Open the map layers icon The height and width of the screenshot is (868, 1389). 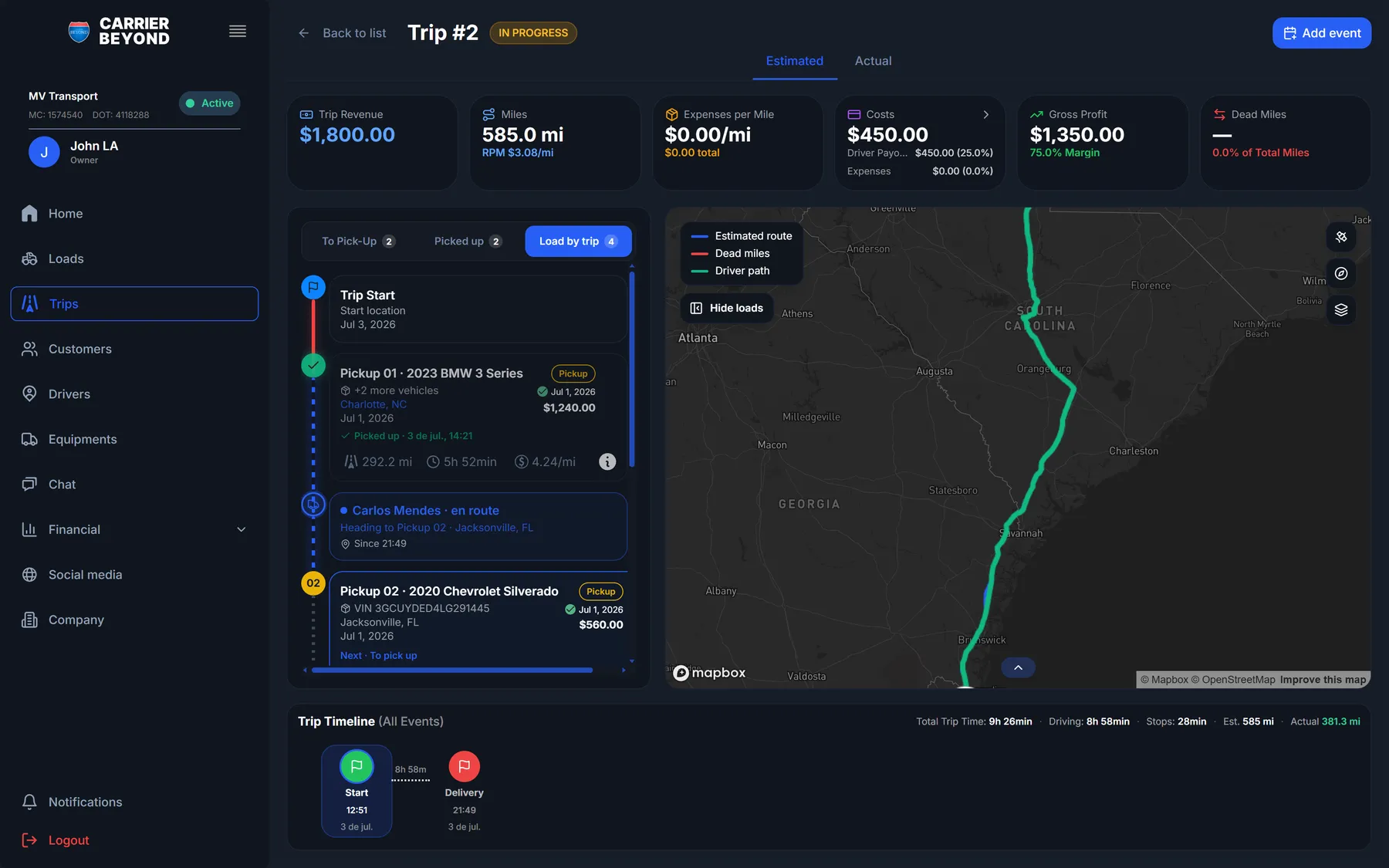pyautogui.click(x=1341, y=309)
